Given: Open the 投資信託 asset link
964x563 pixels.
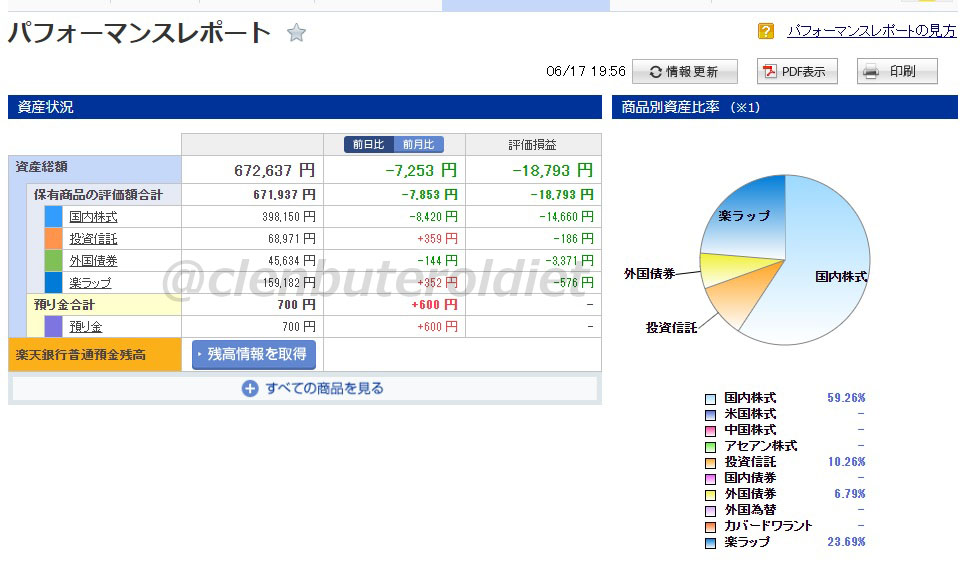Looking at the screenshot, I should [93, 238].
